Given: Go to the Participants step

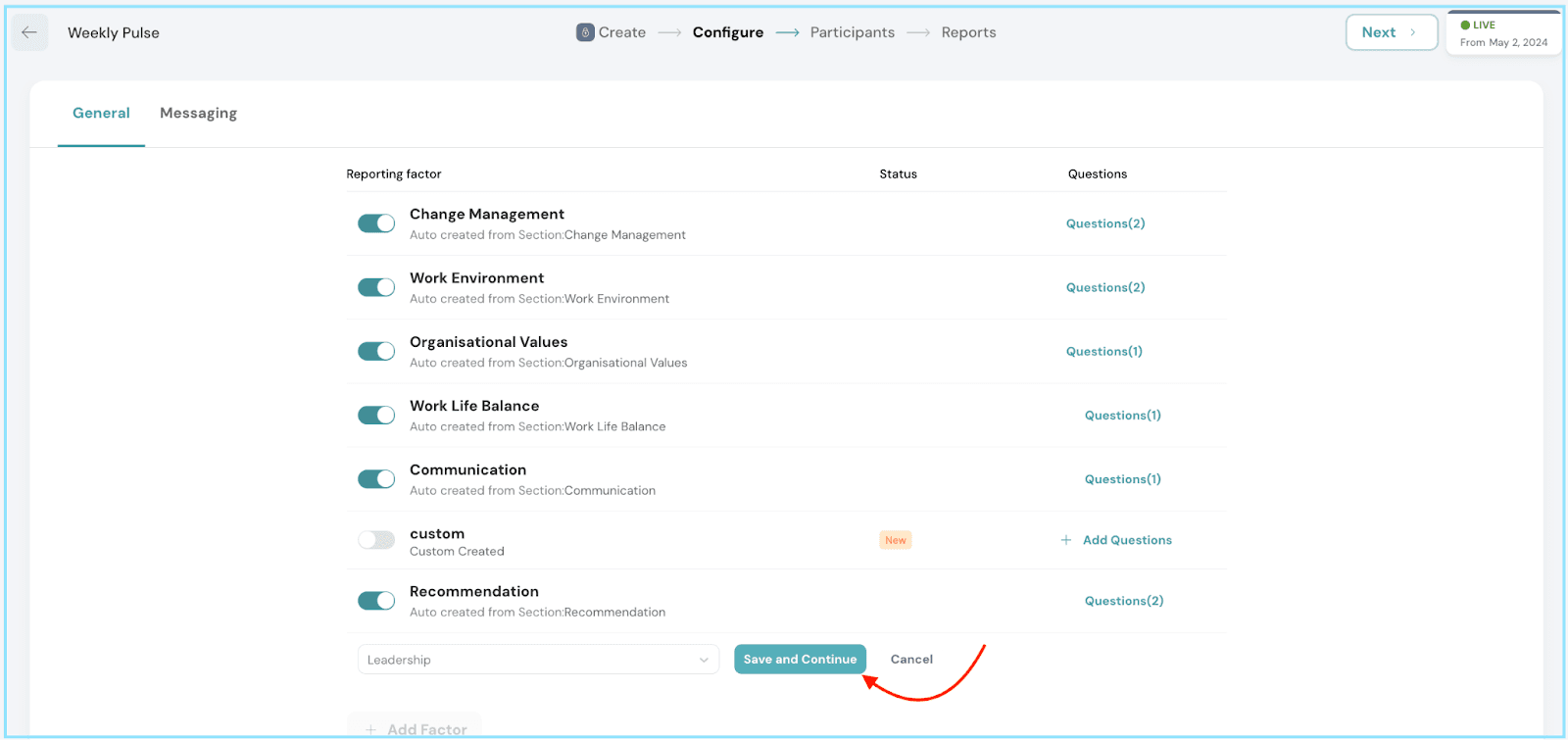Looking at the screenshot, I should tap(852, 32).
